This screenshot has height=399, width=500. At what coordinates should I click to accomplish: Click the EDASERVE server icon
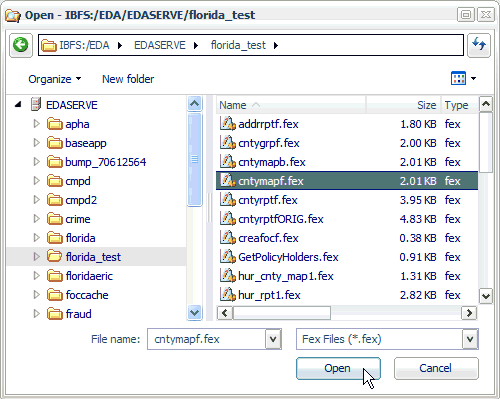pos(36,104)
